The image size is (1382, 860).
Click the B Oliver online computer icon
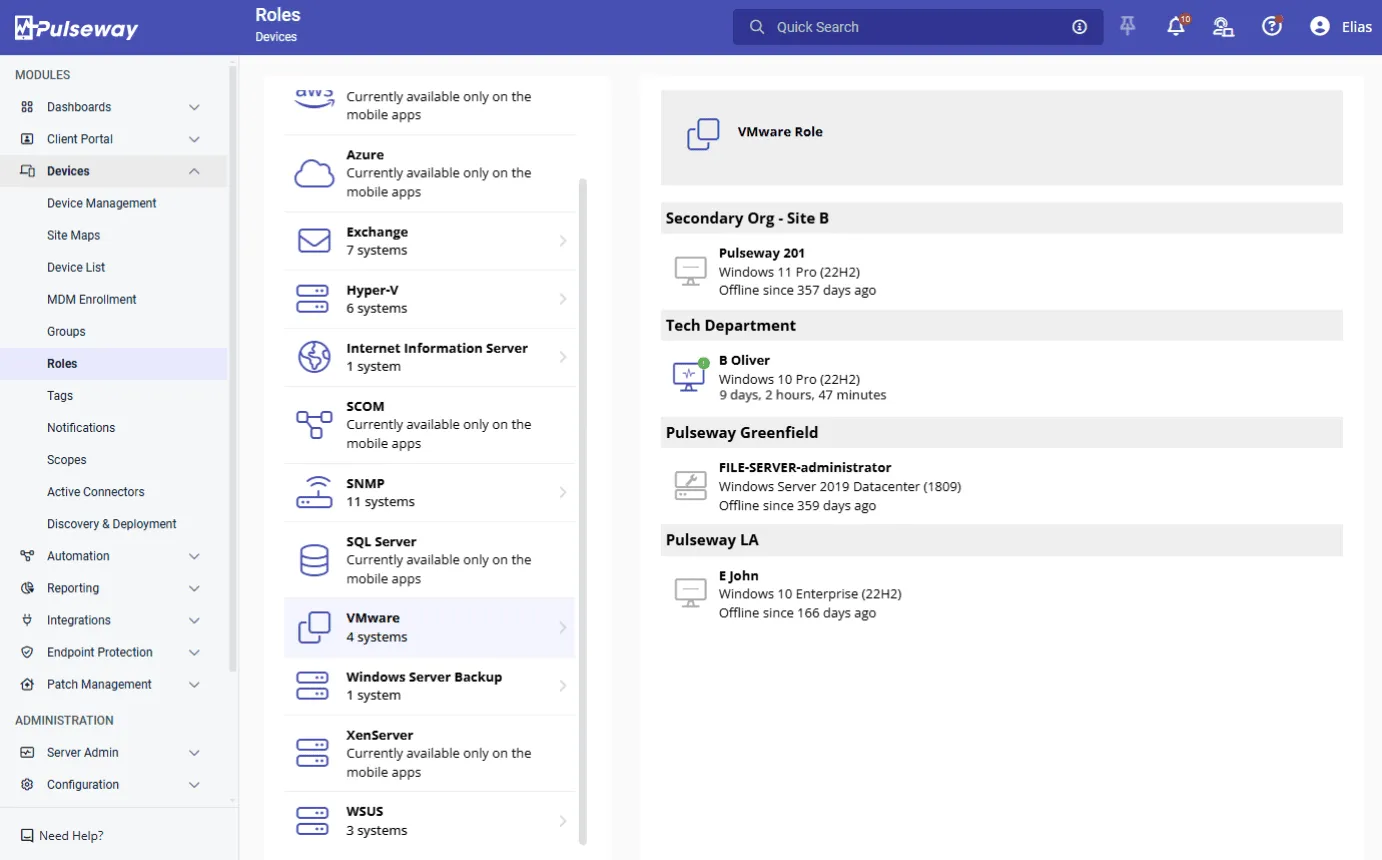[689, 377]
